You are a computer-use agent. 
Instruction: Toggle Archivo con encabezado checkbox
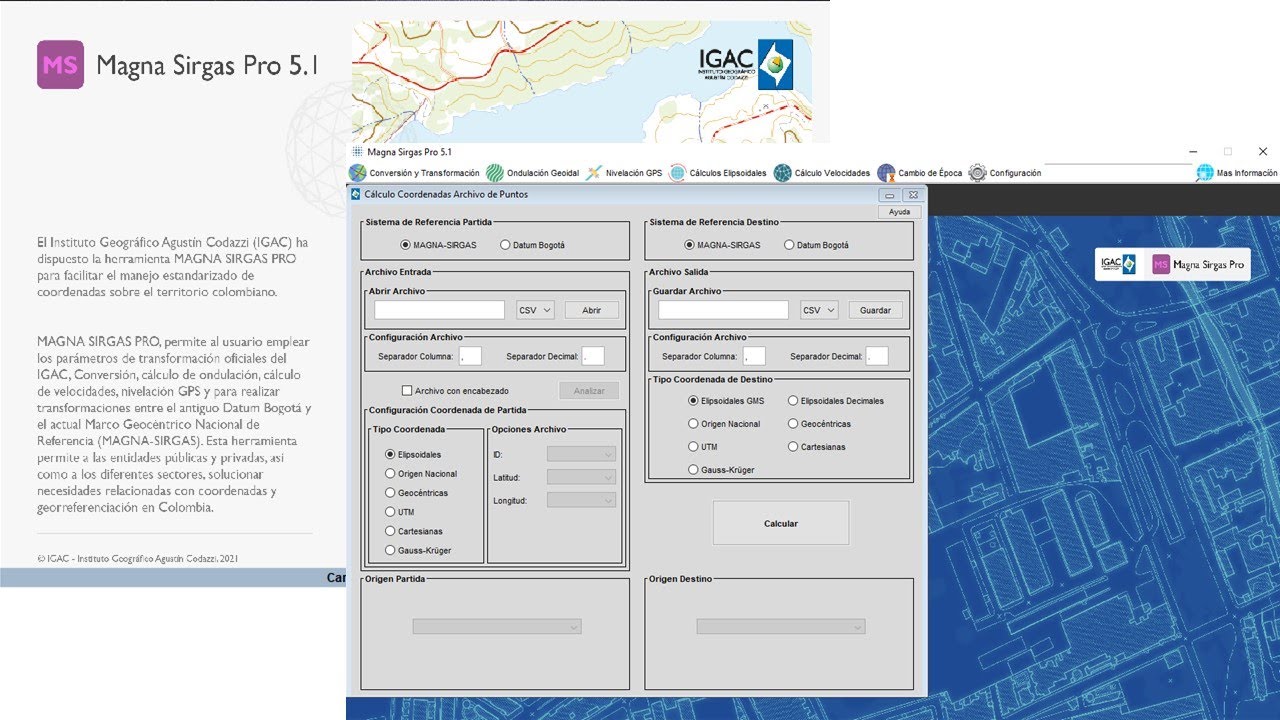point(407,391)
